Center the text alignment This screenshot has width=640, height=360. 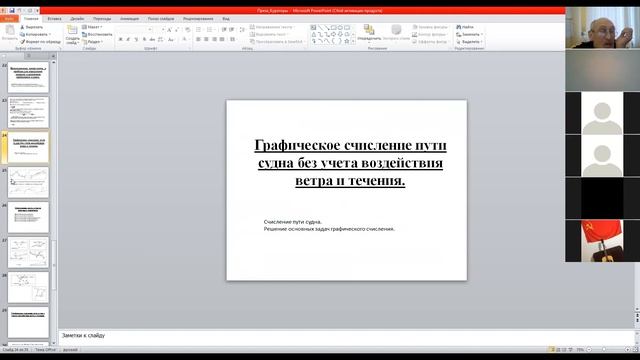coord(206,40)
